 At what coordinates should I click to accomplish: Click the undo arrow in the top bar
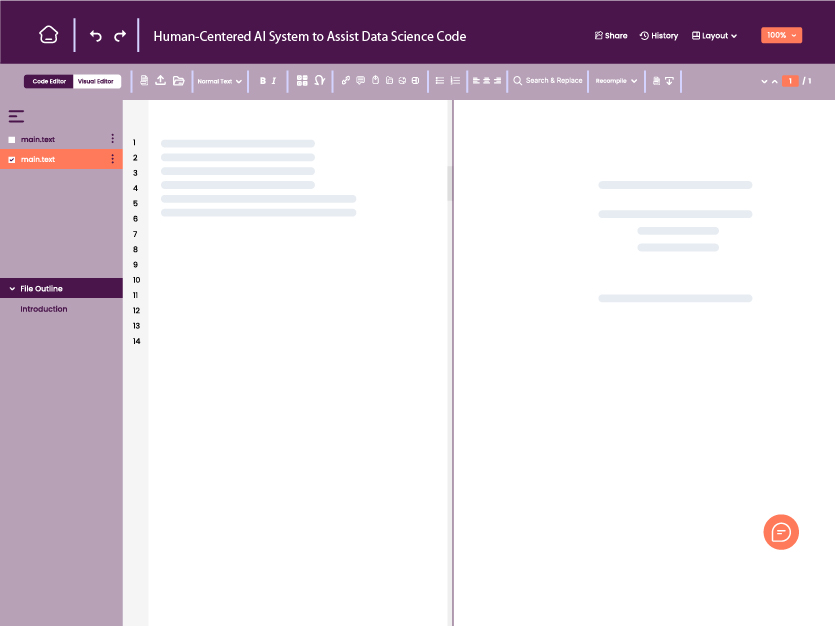pyautogui.click(x=95, y=34)
